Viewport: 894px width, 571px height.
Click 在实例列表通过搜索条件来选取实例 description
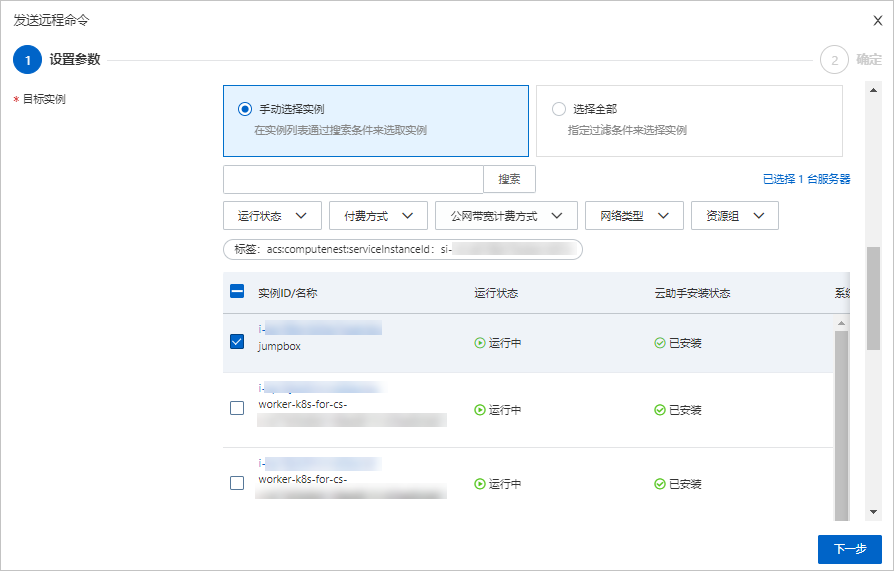[340, 130]
